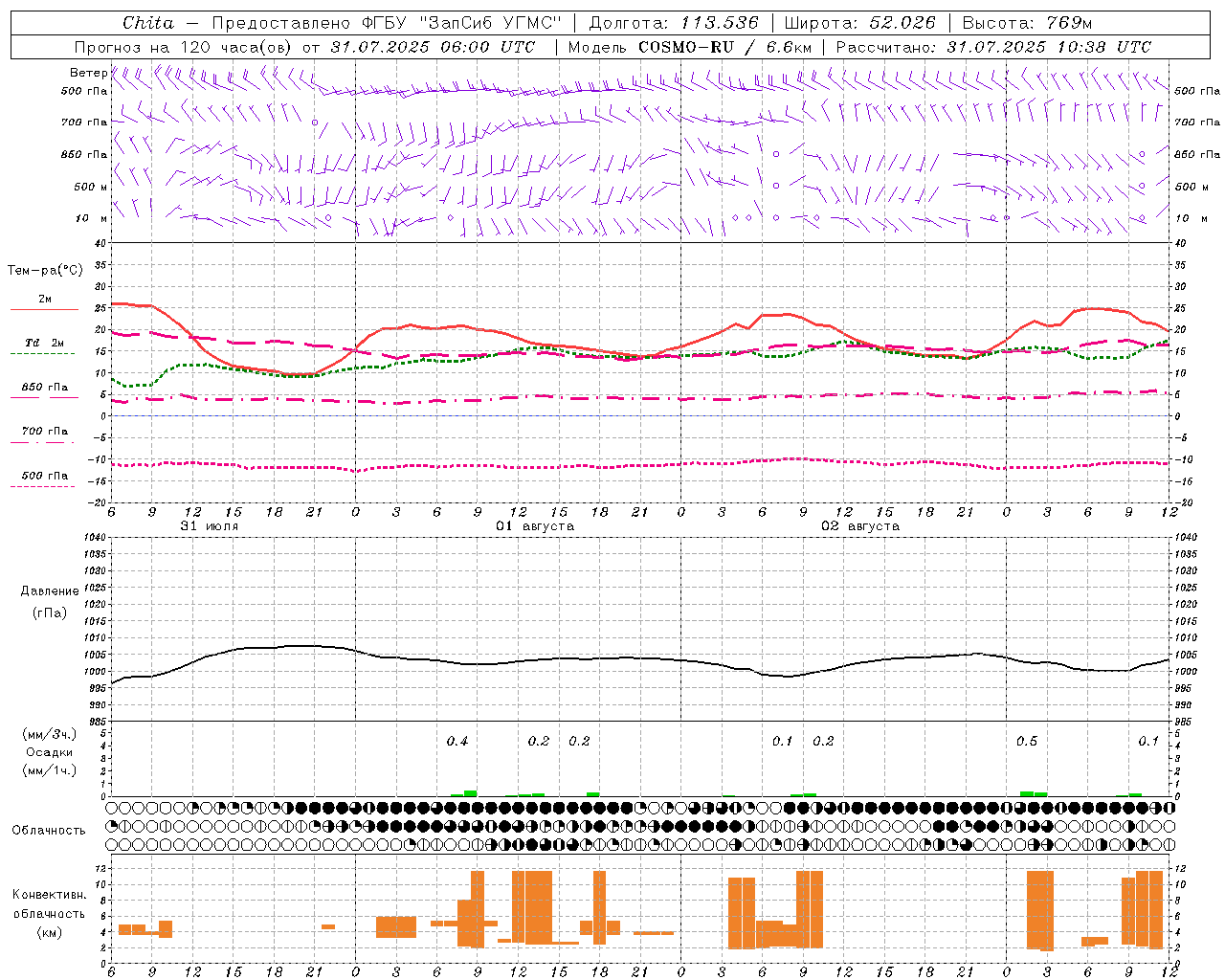Select the "Прогноз на 120 часа(ов)" forecast text
This screenshot has height=980, width=1225.
click(184, 47)
